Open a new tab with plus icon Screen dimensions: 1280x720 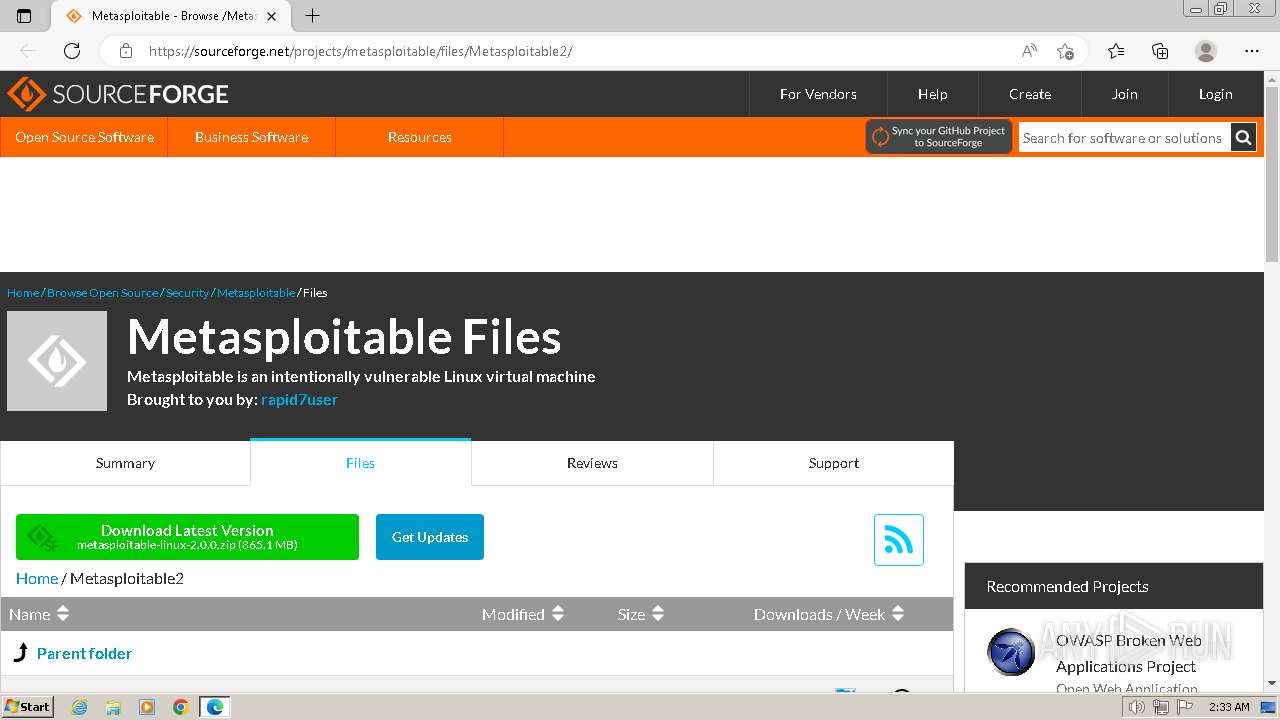click(312, 16)
